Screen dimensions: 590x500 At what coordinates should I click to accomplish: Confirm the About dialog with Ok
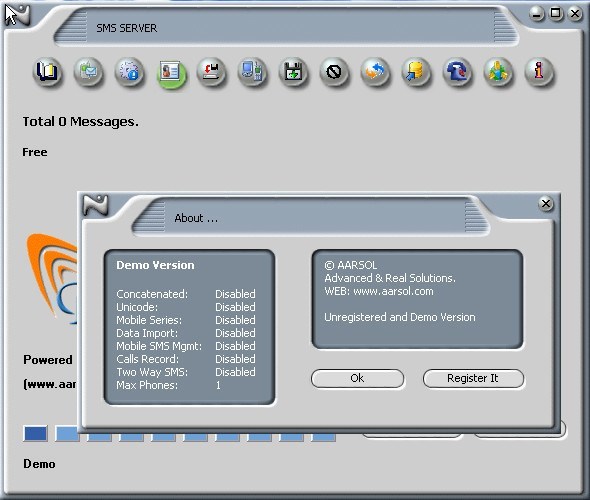pos(357,378)
